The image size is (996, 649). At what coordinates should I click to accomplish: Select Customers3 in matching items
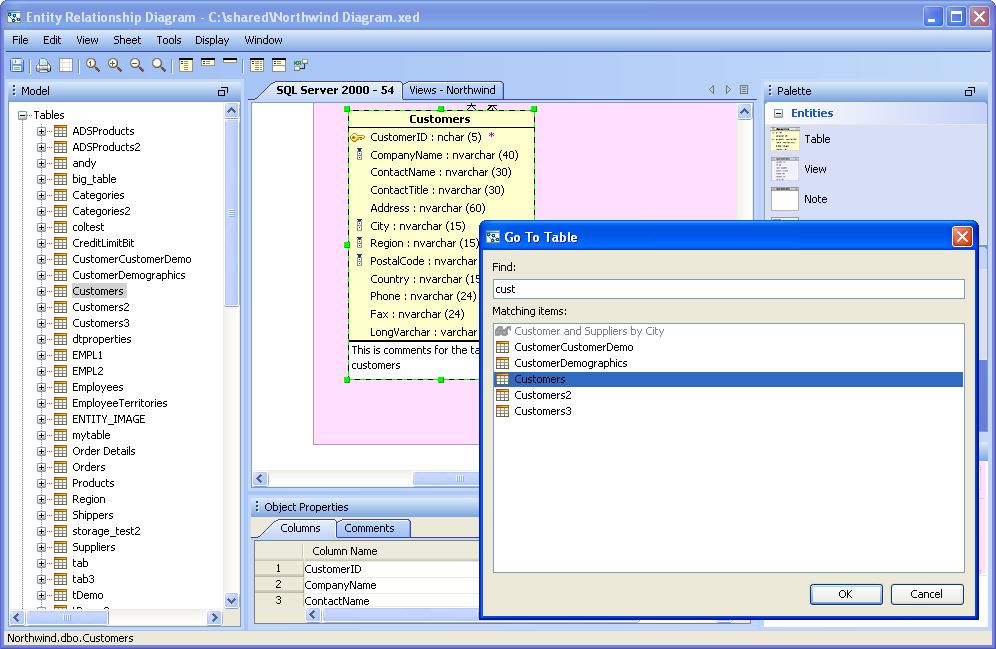pos(729,411)
